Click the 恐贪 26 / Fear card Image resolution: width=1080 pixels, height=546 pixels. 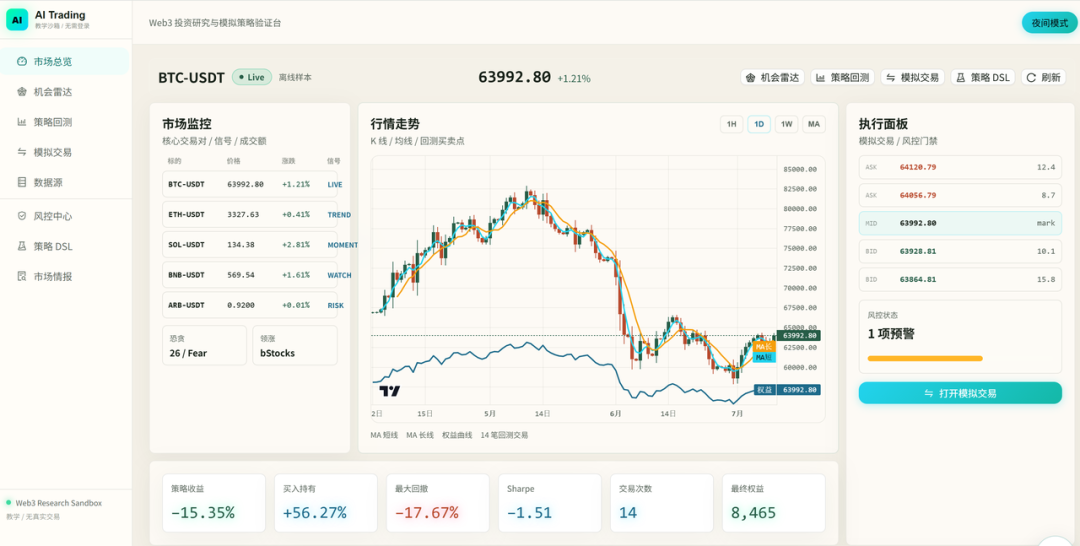[205, 346]
